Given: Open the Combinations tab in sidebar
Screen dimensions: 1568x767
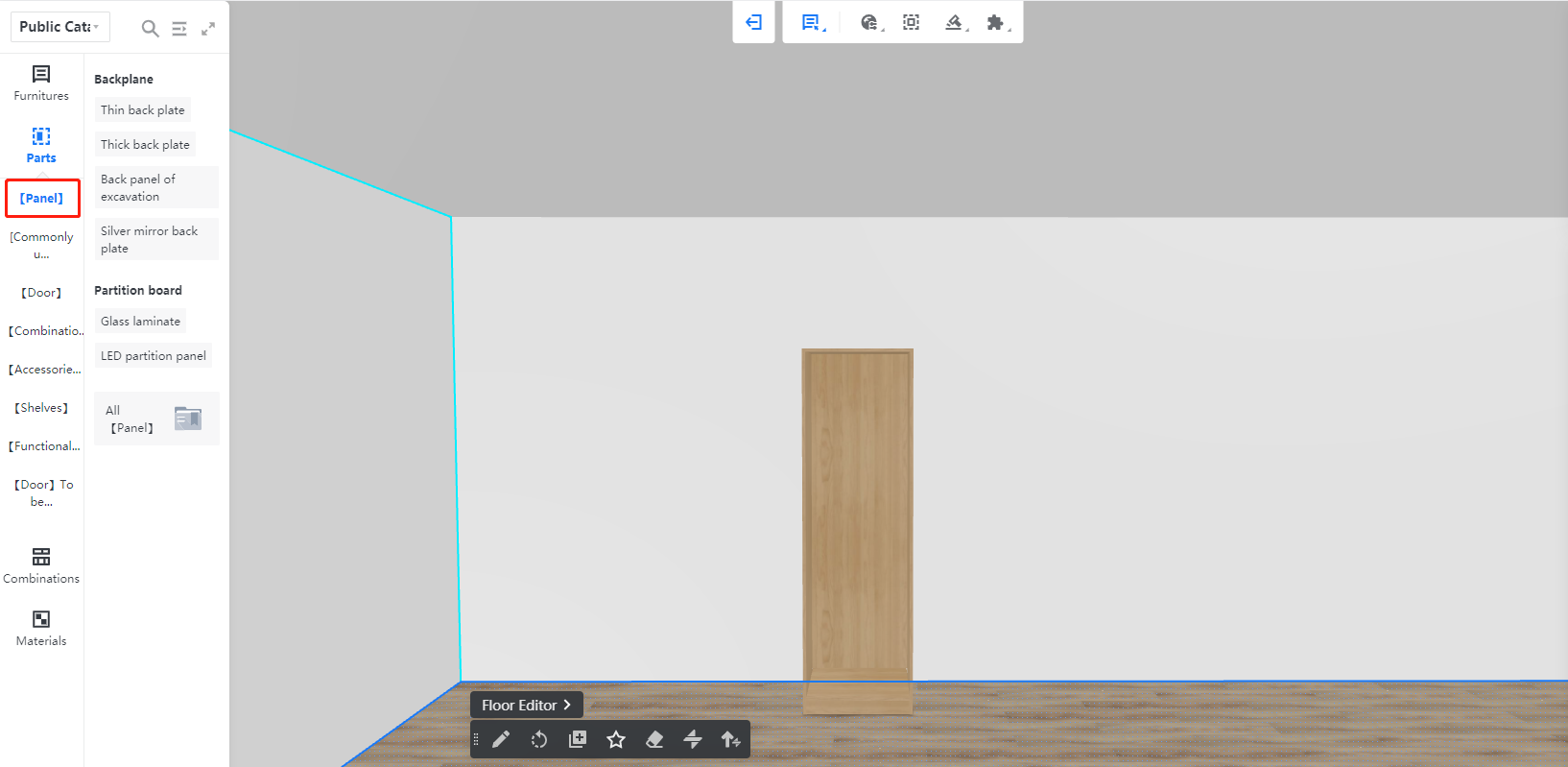Looking at the screenshot, I should tap(41, 565).
